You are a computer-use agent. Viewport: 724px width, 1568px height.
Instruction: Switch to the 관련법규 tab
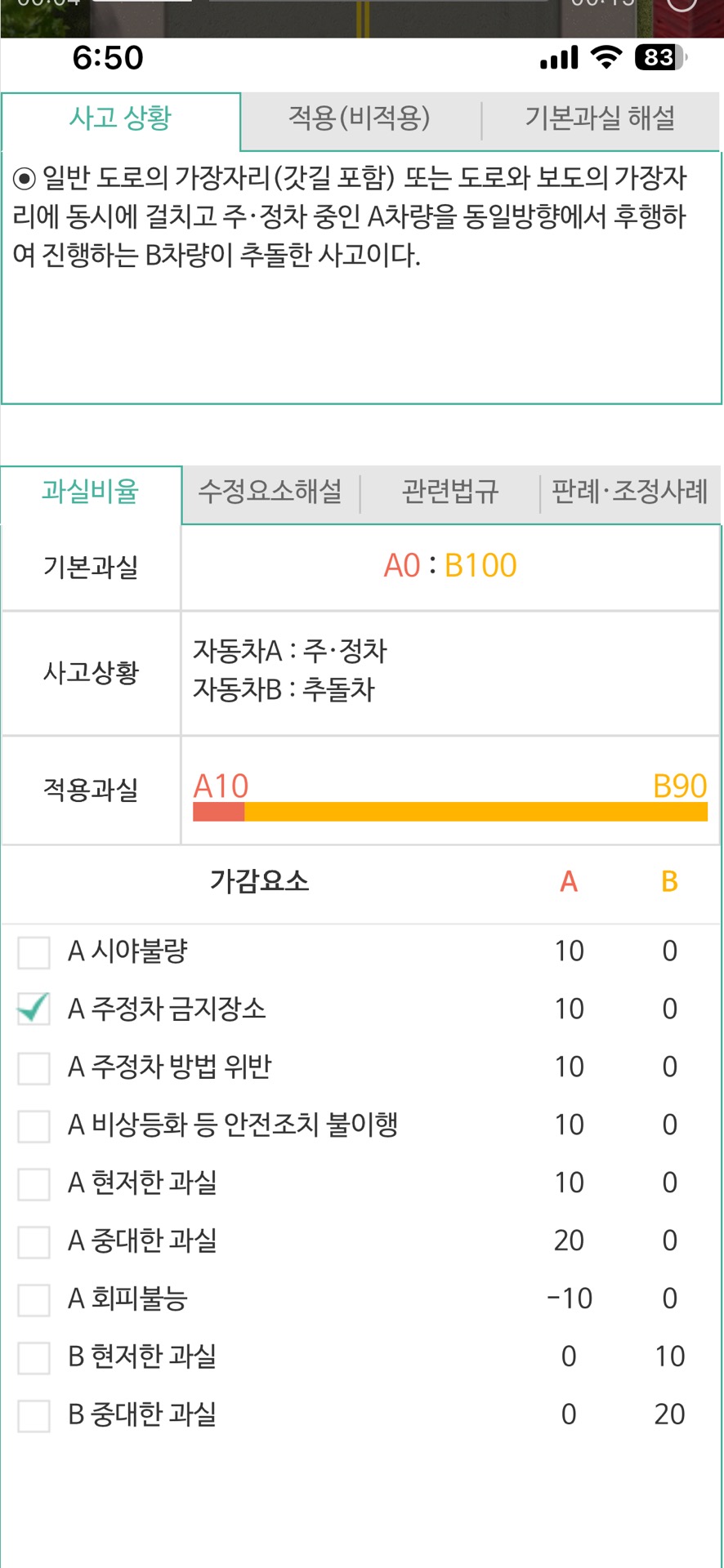450,492
